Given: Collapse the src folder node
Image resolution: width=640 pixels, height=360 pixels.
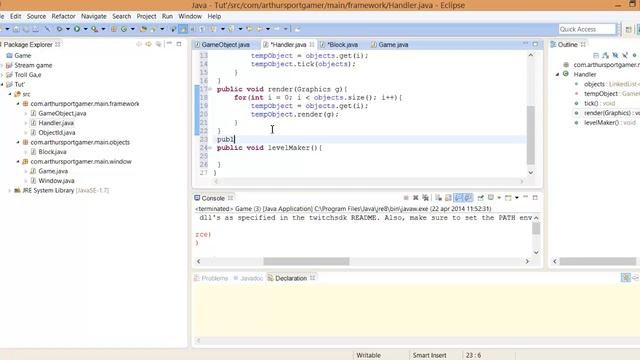Looking at the screenshot, I should [x=10, y=94].
